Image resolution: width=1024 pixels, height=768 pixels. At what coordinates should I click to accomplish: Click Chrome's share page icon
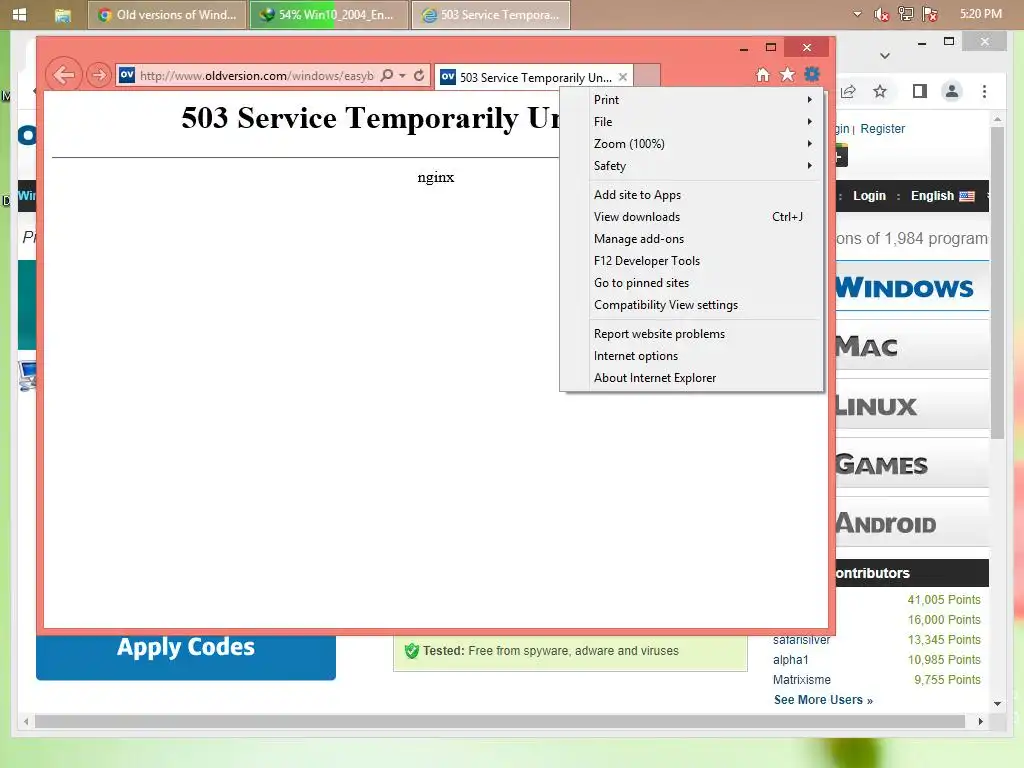[x=848, y=91]
